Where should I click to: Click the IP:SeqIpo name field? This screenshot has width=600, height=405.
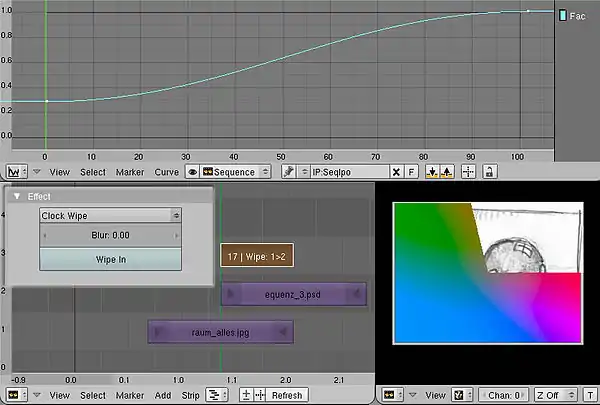(x=350, y=172)
